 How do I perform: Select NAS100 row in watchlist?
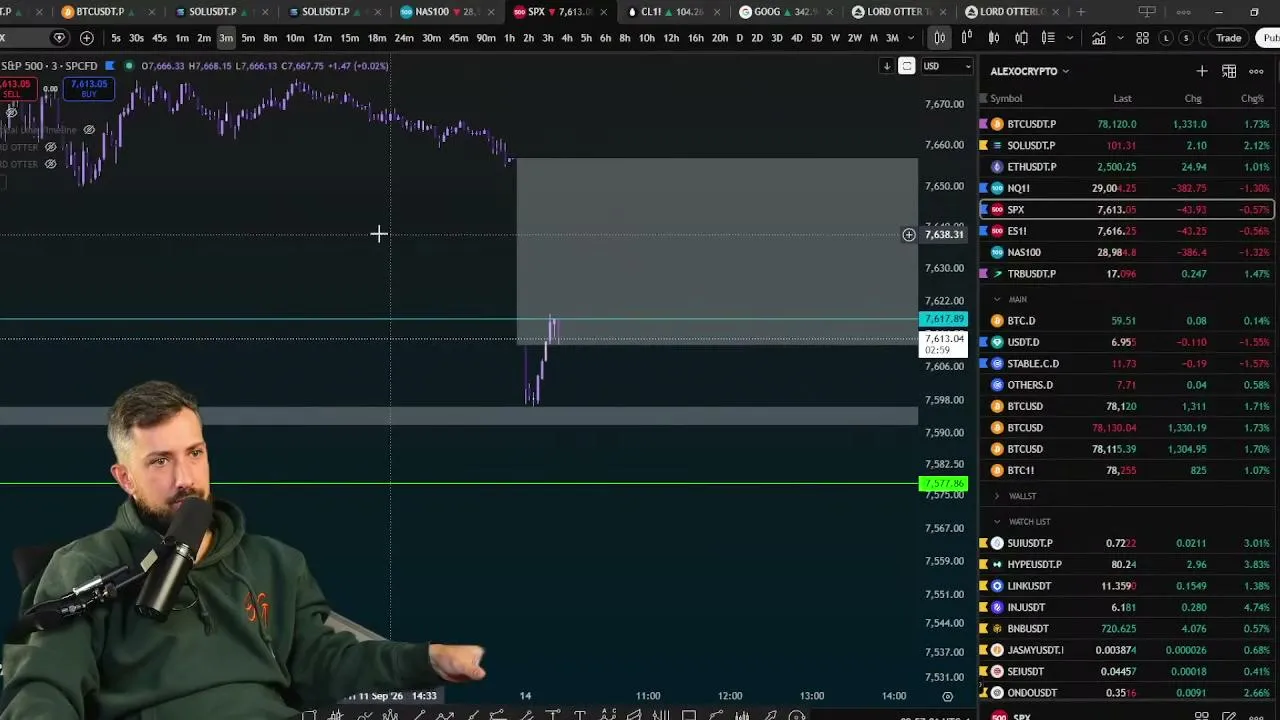1127,252
